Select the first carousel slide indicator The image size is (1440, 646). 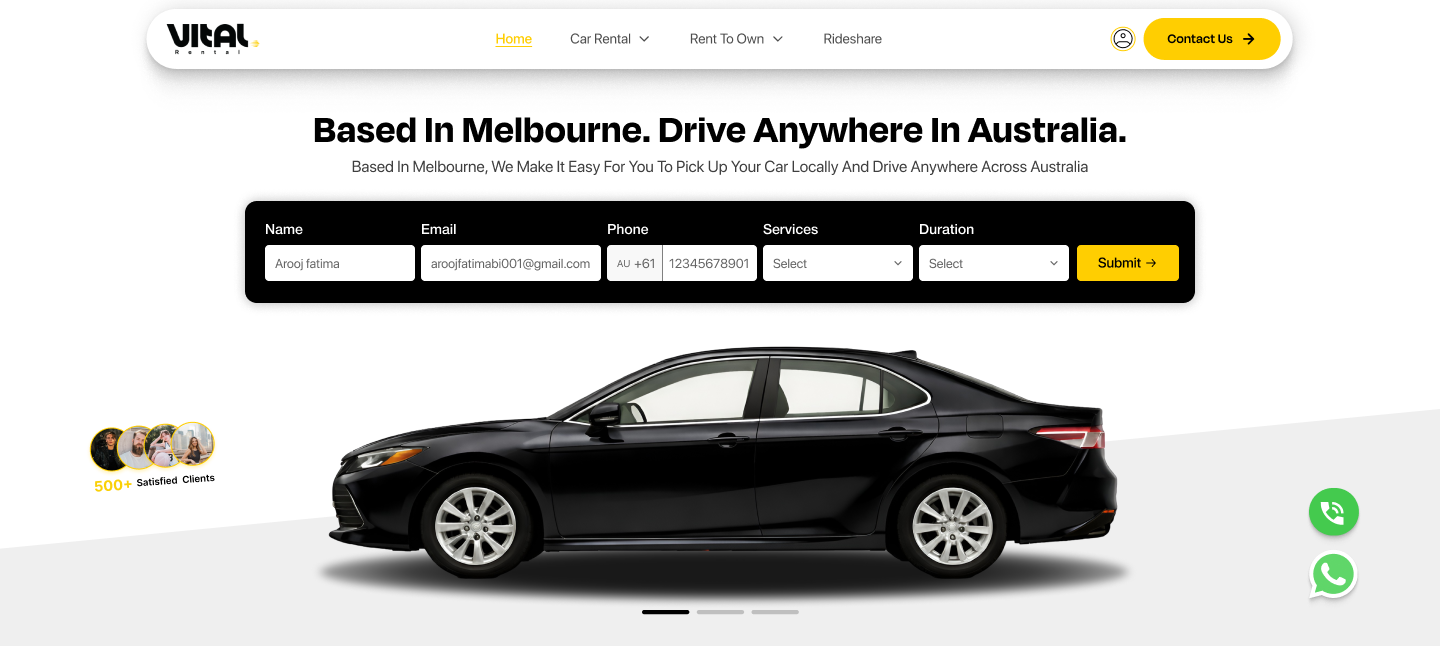click(666, 612)
